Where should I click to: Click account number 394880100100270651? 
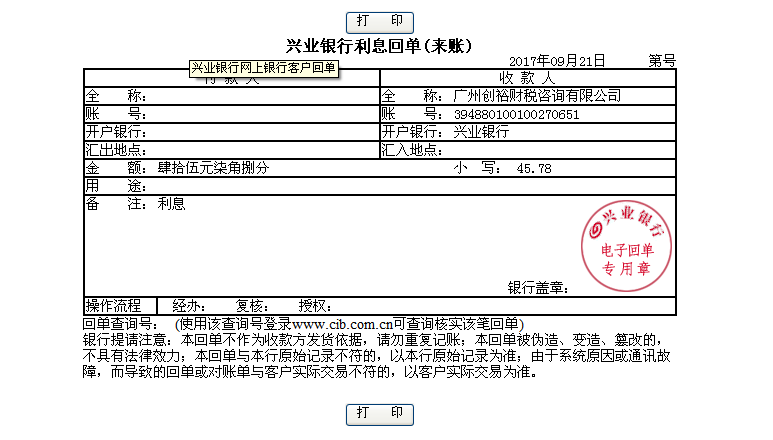click(x=516, y=114)
